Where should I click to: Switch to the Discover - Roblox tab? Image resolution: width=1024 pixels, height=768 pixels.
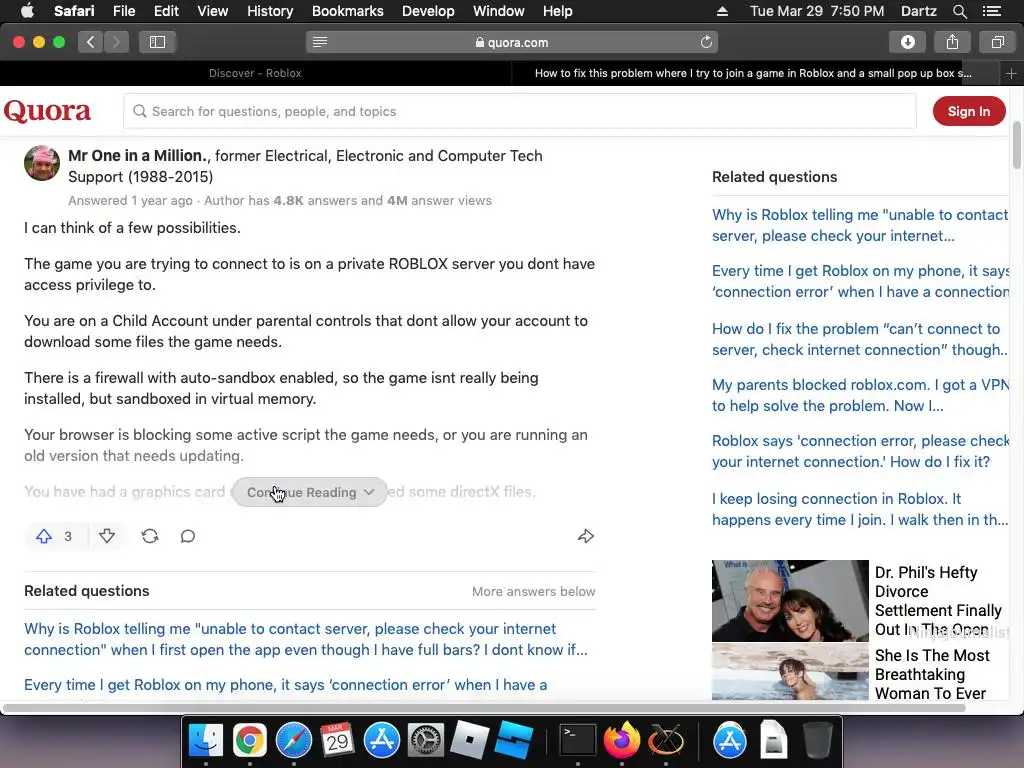click(x=255, y=73)
